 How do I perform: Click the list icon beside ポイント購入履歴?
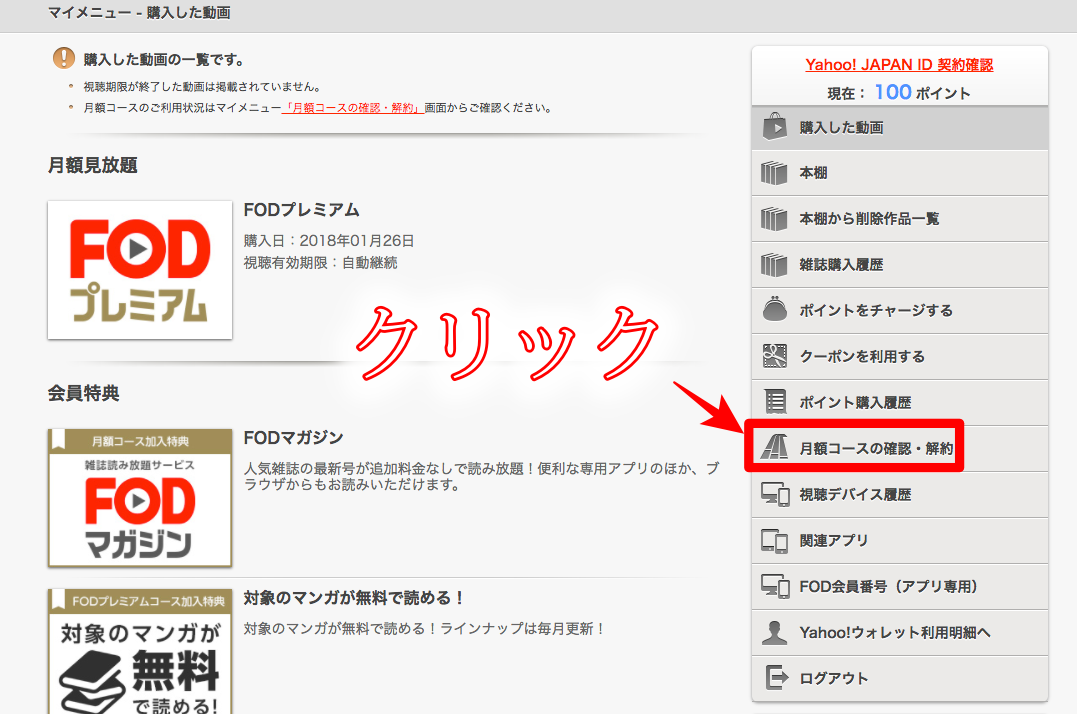tap(775, 402)
